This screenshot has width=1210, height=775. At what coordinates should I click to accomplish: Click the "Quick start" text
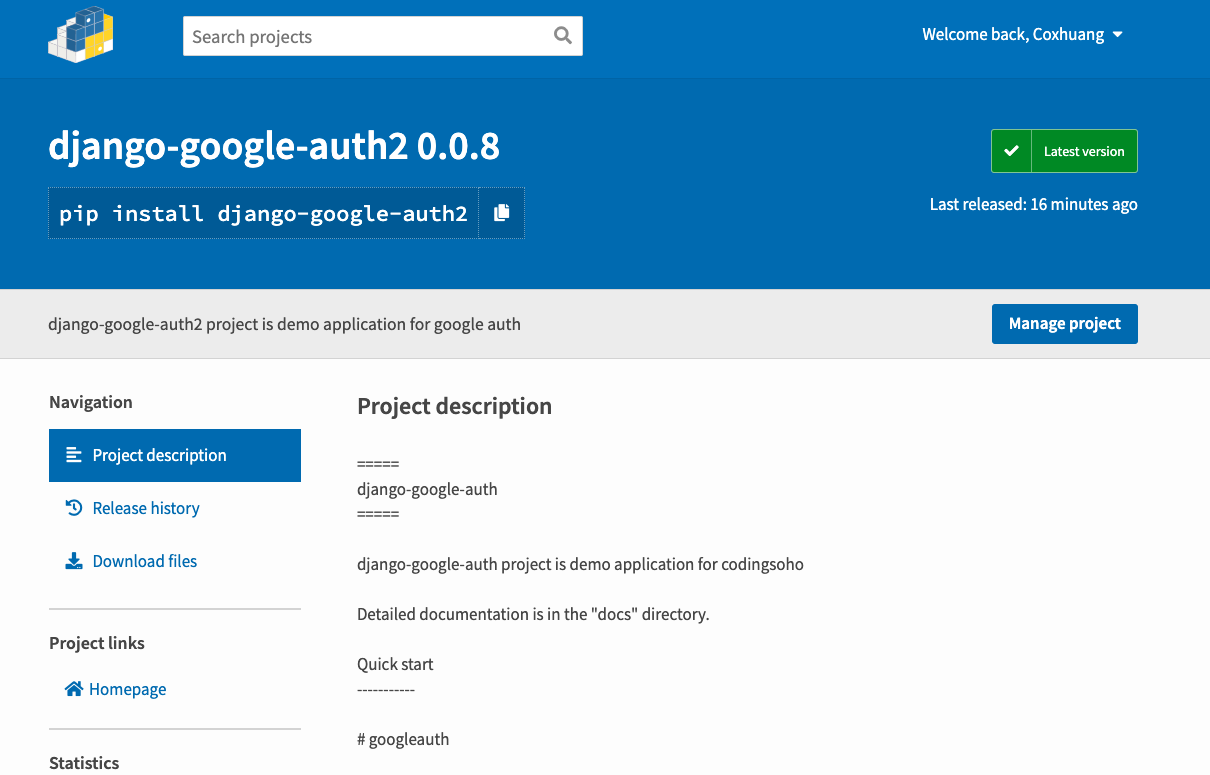tap(395, 664)
